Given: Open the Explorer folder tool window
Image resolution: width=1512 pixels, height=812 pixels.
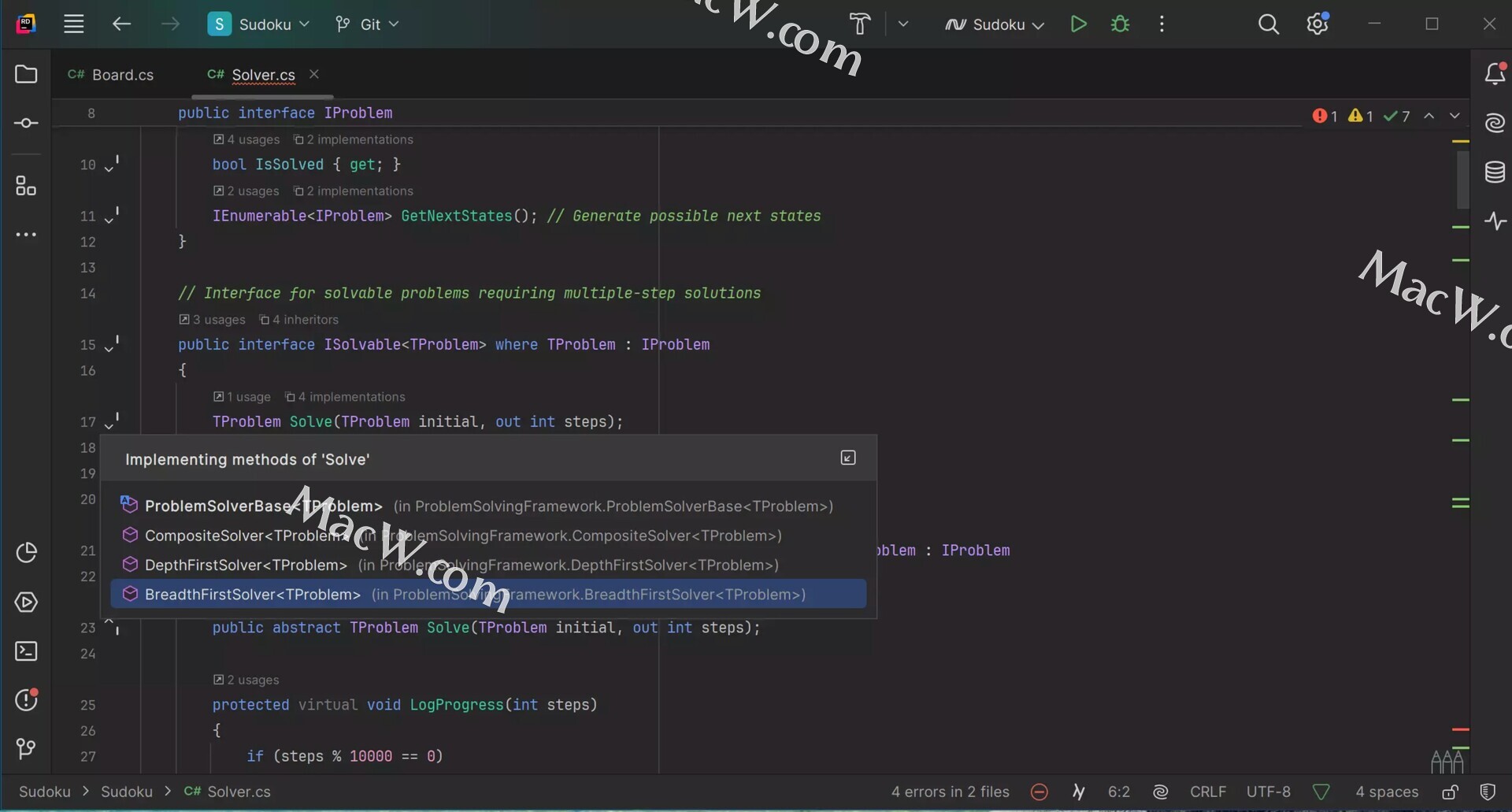Looking at the screenshot, I should tap(26, 75).
